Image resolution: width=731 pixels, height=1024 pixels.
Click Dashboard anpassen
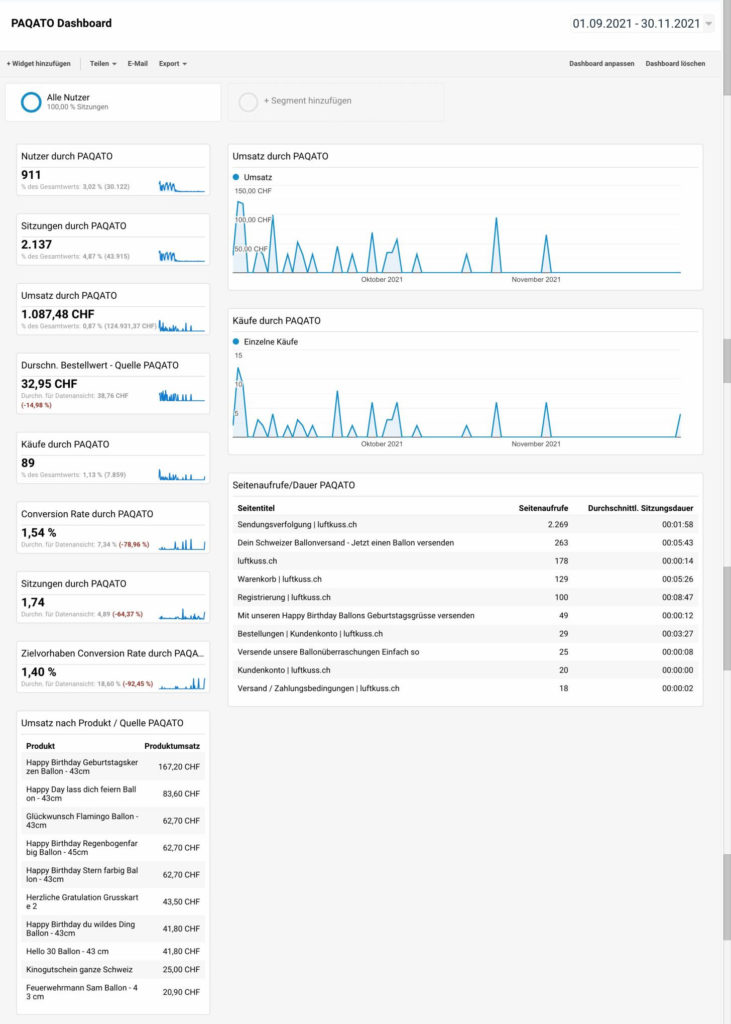coord(601,63)
